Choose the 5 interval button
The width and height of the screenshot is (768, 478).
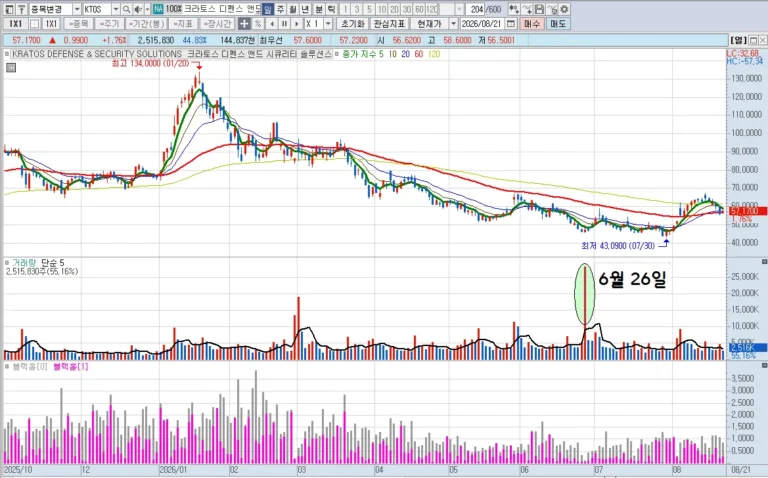tap(369, 9)
